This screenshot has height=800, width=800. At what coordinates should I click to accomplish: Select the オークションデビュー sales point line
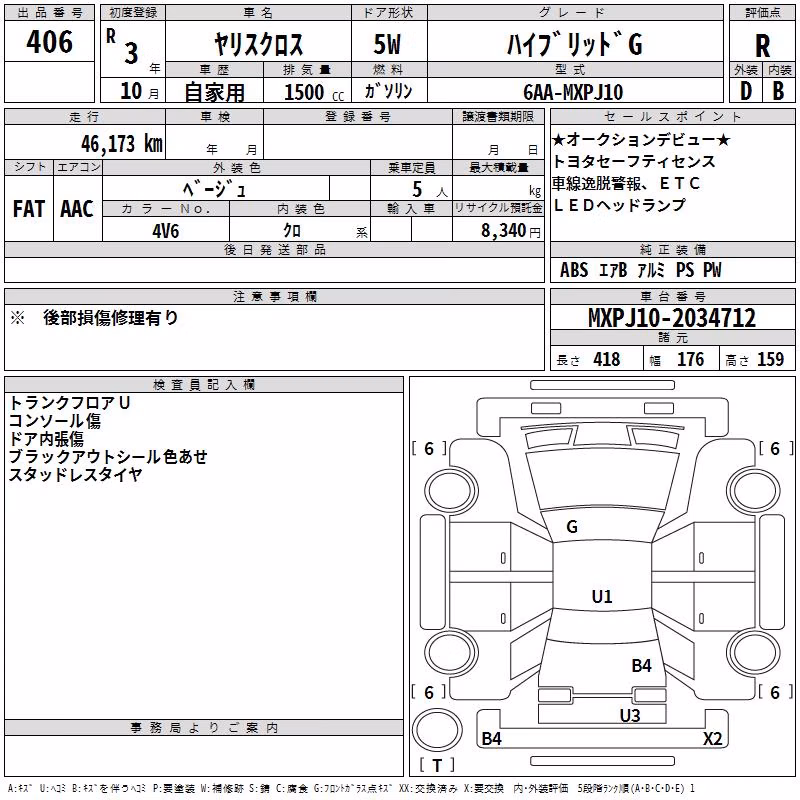pos(641,139)
